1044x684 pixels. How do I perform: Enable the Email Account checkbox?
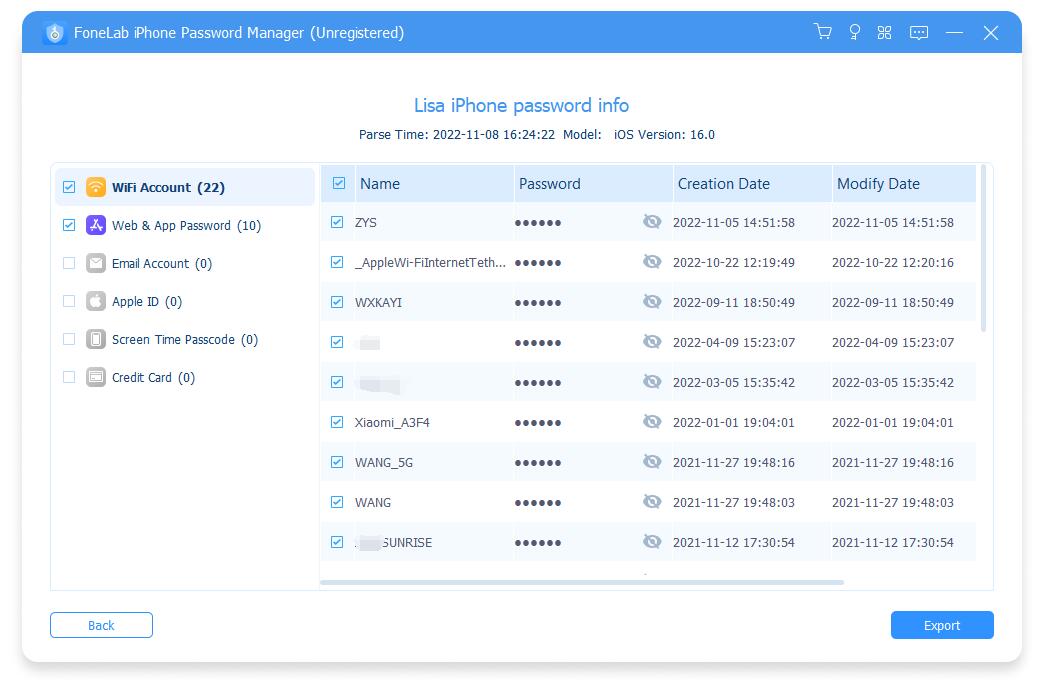point(69,263)
